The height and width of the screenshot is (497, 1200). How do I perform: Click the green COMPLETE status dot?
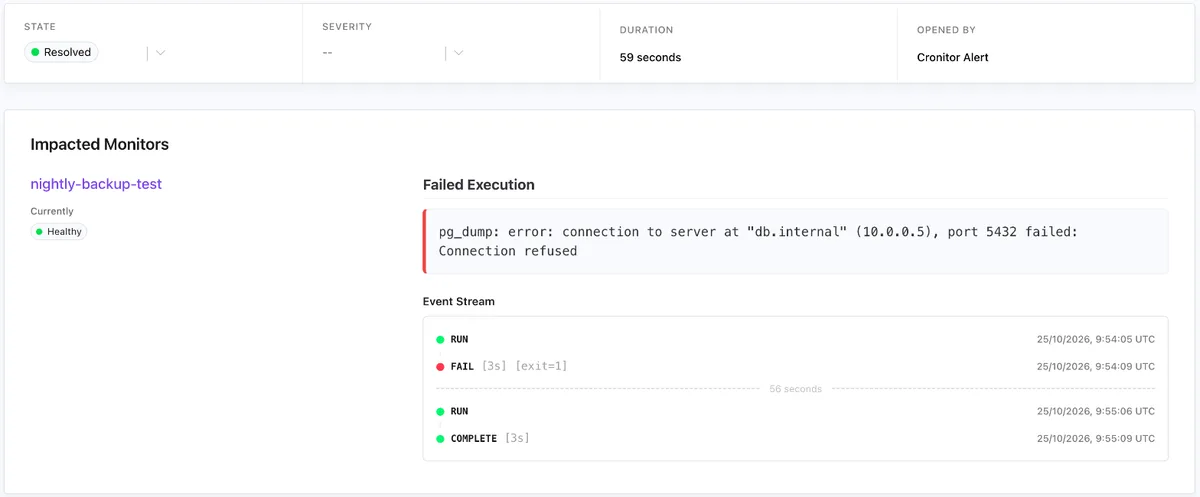pyautogui.click(x=440, y=439)
